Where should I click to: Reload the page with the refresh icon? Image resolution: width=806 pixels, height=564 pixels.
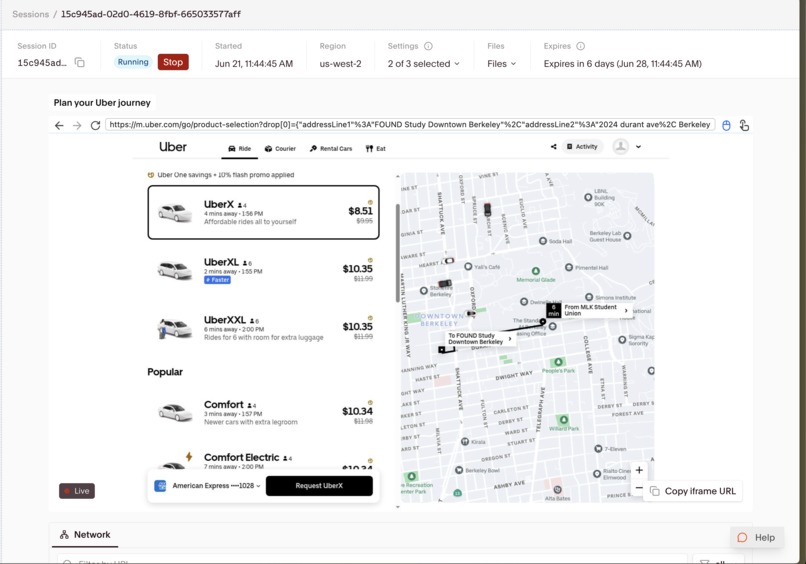pos(95,125)
